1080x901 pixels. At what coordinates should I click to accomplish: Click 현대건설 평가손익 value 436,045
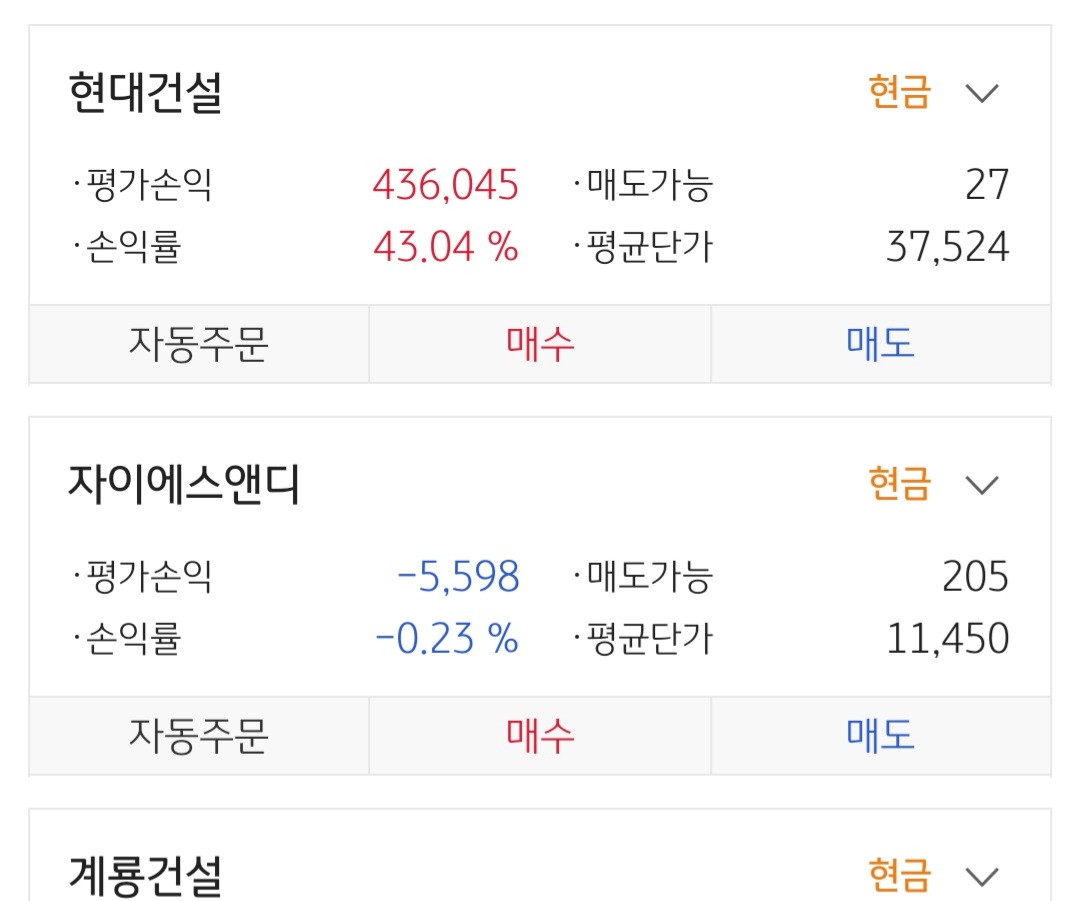point(445,185)
